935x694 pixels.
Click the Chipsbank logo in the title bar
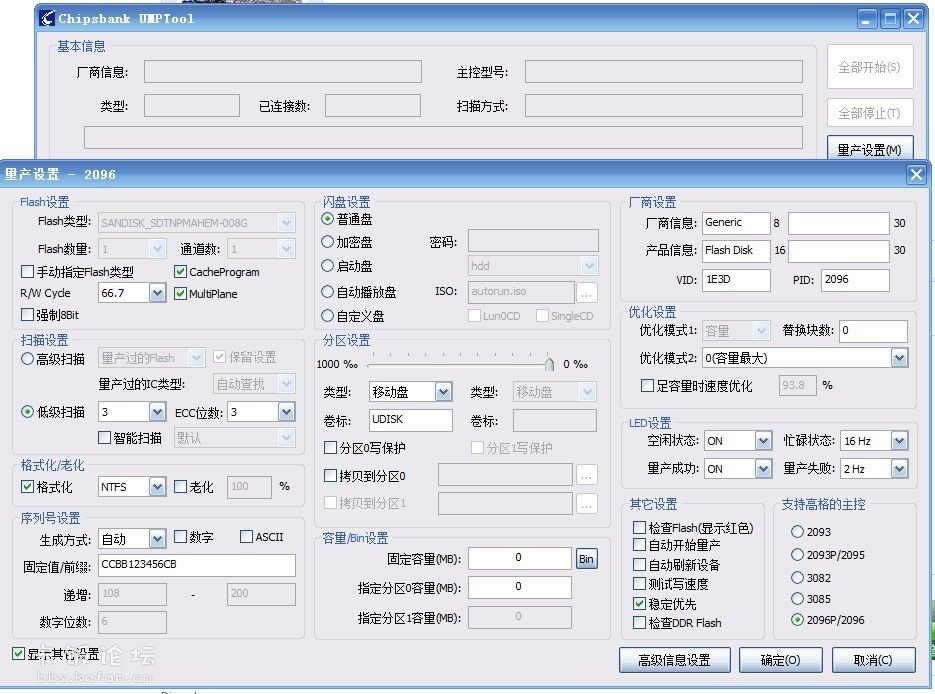point(44,18)
